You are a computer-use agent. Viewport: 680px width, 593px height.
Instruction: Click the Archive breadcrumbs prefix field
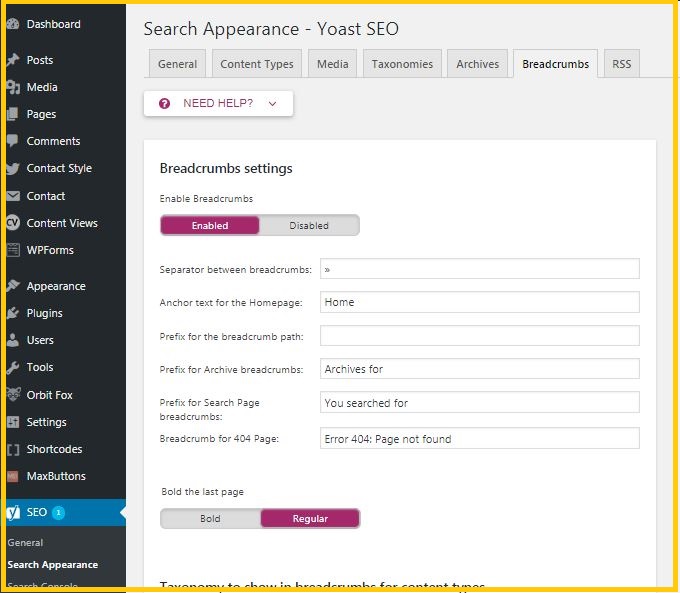click(480, 369)
